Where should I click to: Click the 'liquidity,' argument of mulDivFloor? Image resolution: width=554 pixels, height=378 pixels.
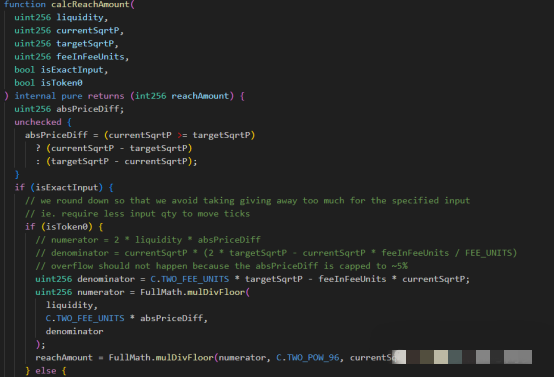[72, 305]
